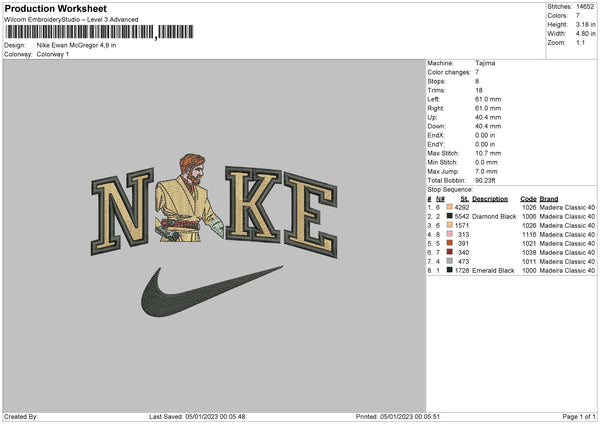Click the Page 1 of 1 label
The width and height of the screenshot is (600, 424).
pos(579,417)
